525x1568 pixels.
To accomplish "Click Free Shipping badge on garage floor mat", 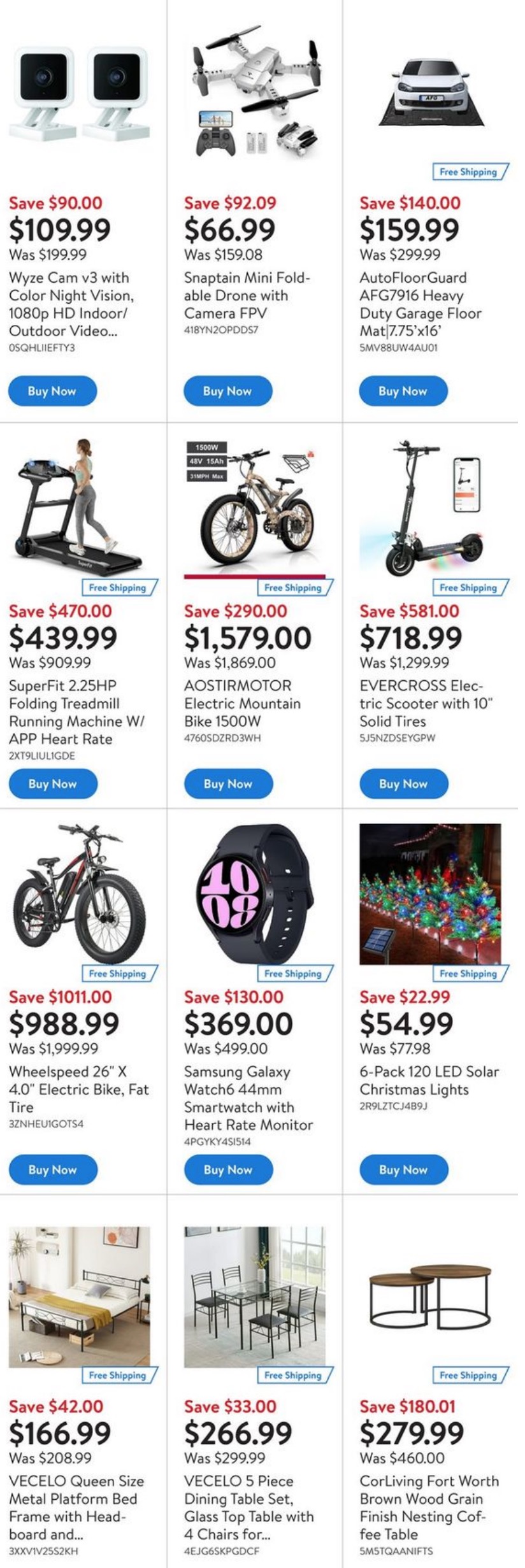I will coord(470,171).
